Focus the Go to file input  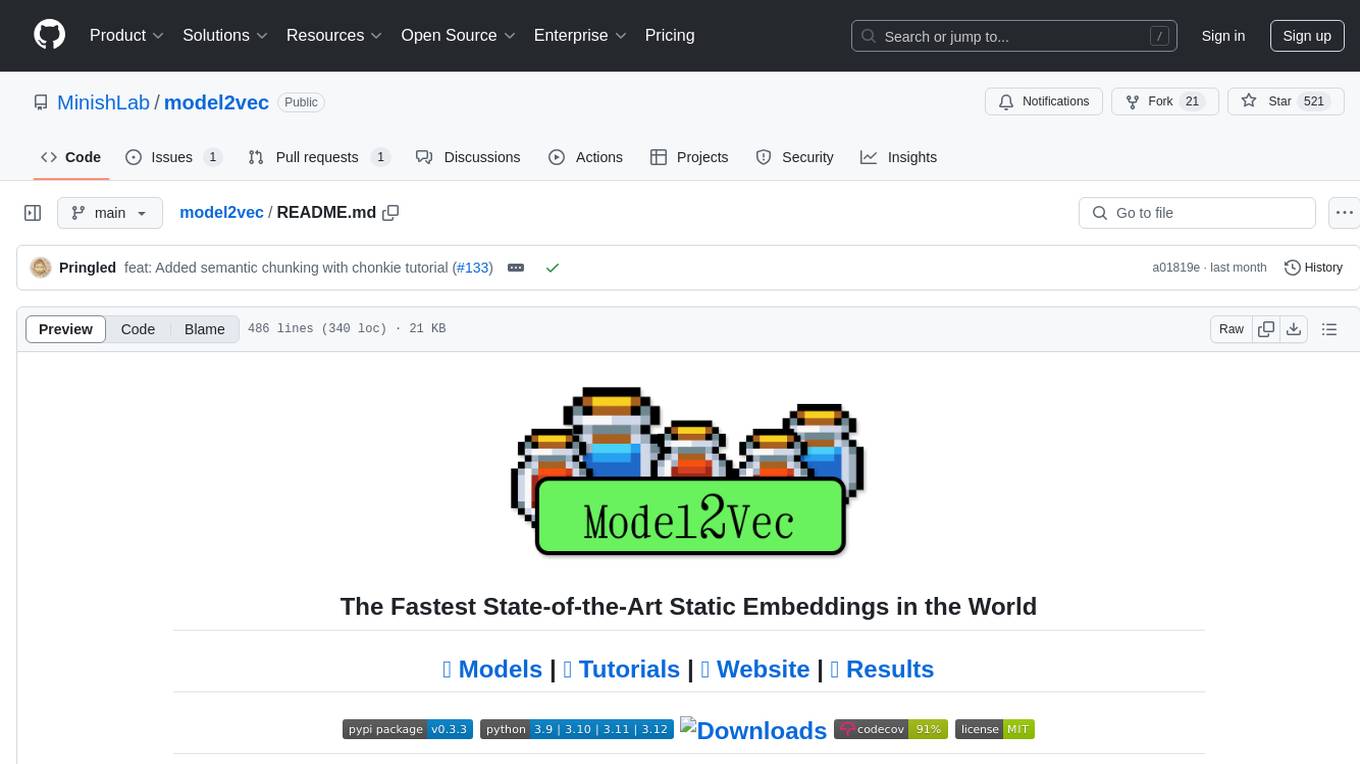click(x=1197, y=213)
